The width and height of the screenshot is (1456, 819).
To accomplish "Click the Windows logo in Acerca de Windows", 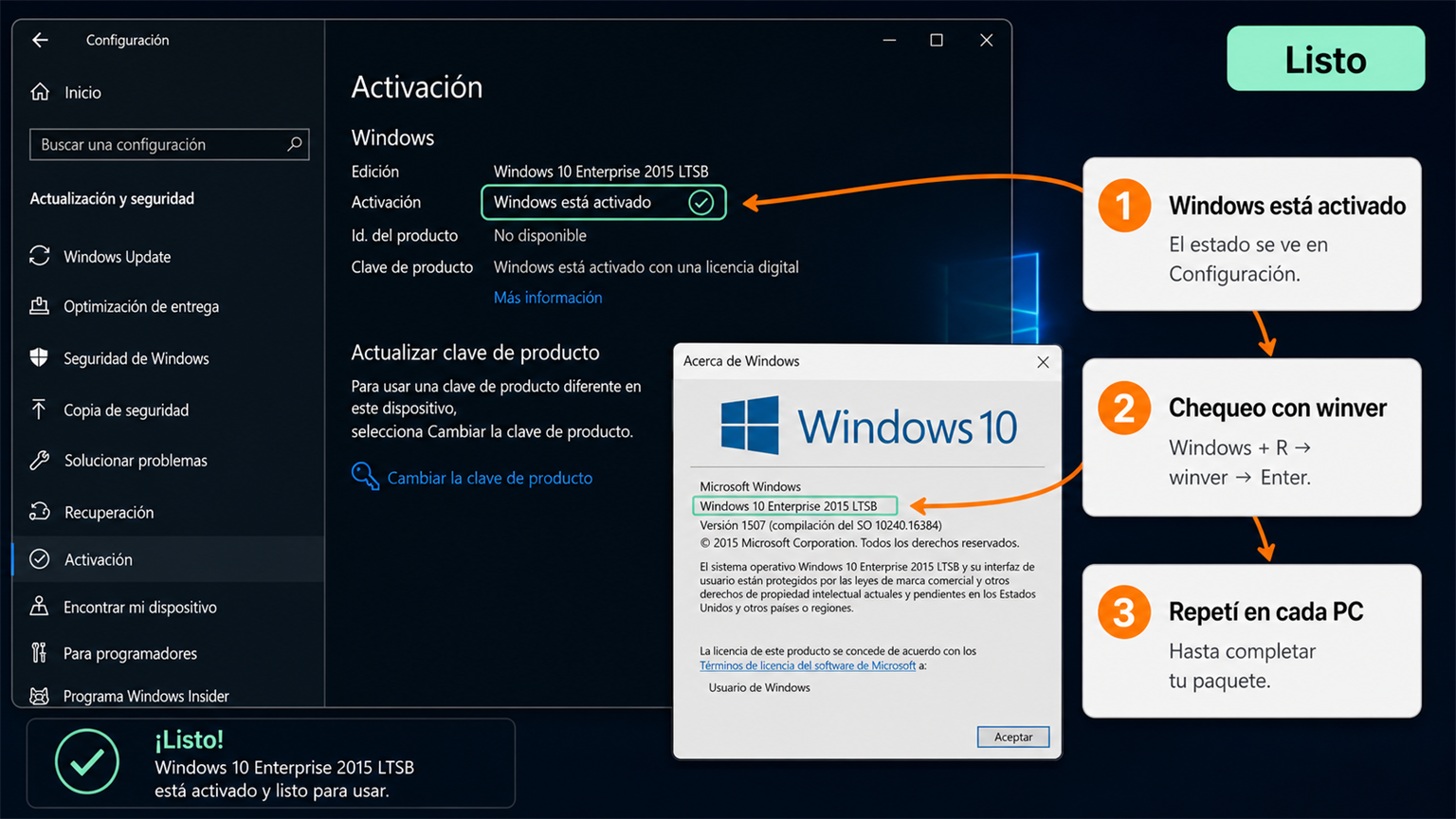I will (x=750, y=425).
